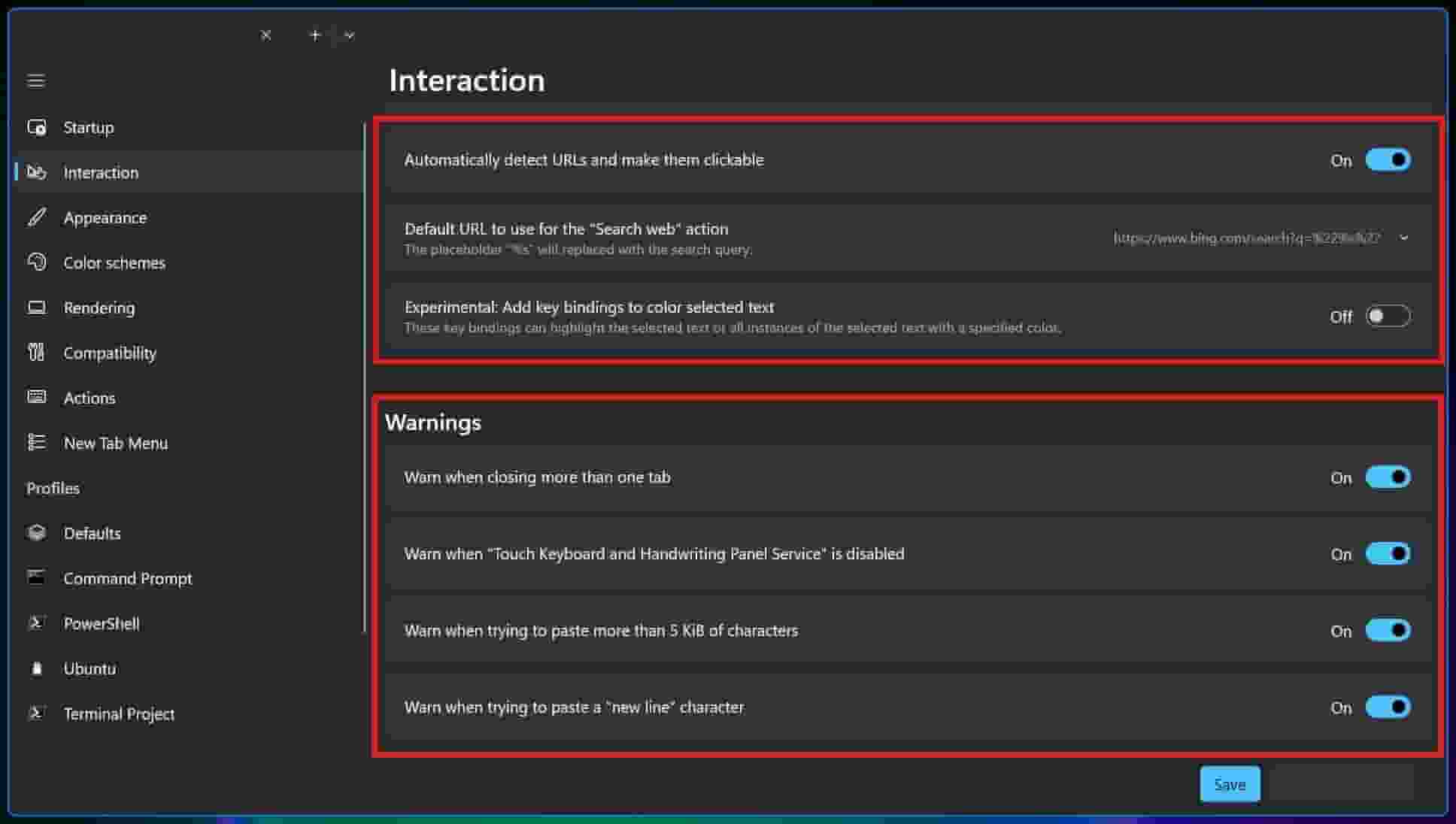This screenshot has width=1456, height=824.
Task: Toggle the new line paste warning
Action: click(x=1388, y=707)
